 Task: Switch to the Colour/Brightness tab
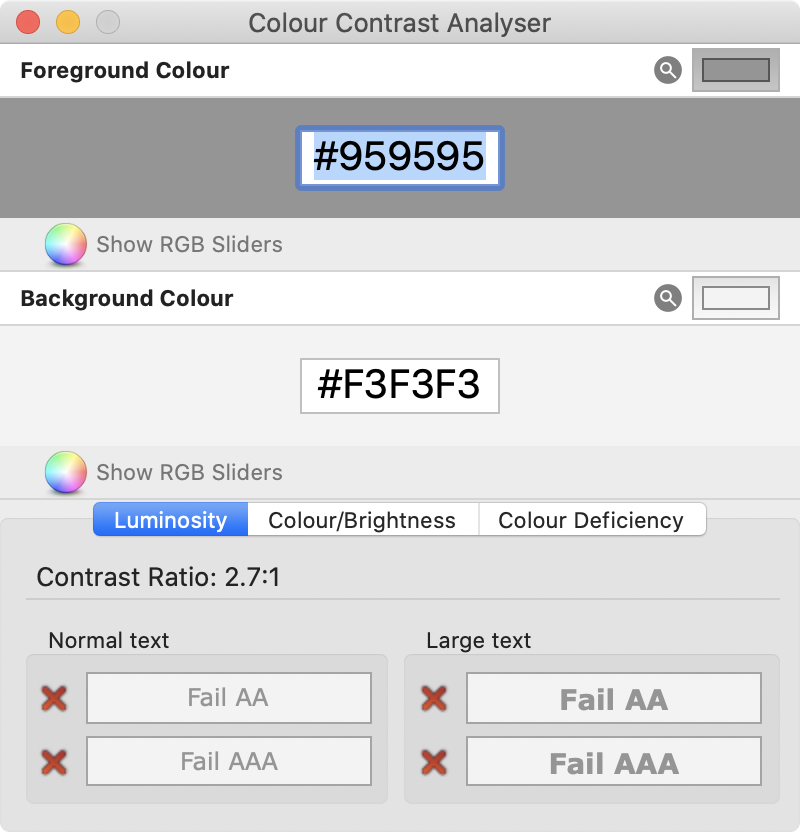362,519
